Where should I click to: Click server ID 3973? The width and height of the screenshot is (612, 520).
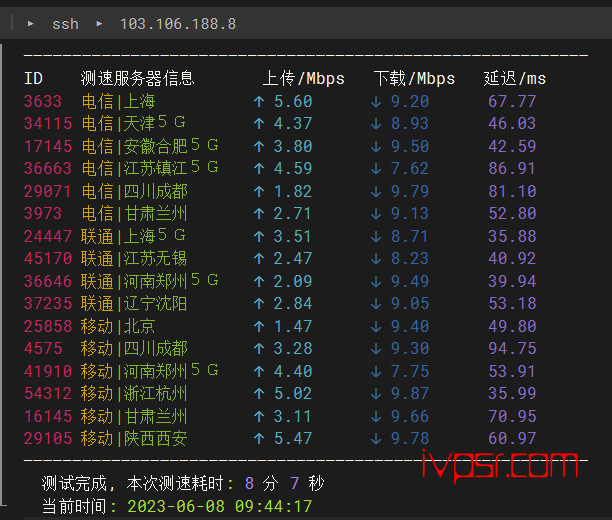pos(43,213)
